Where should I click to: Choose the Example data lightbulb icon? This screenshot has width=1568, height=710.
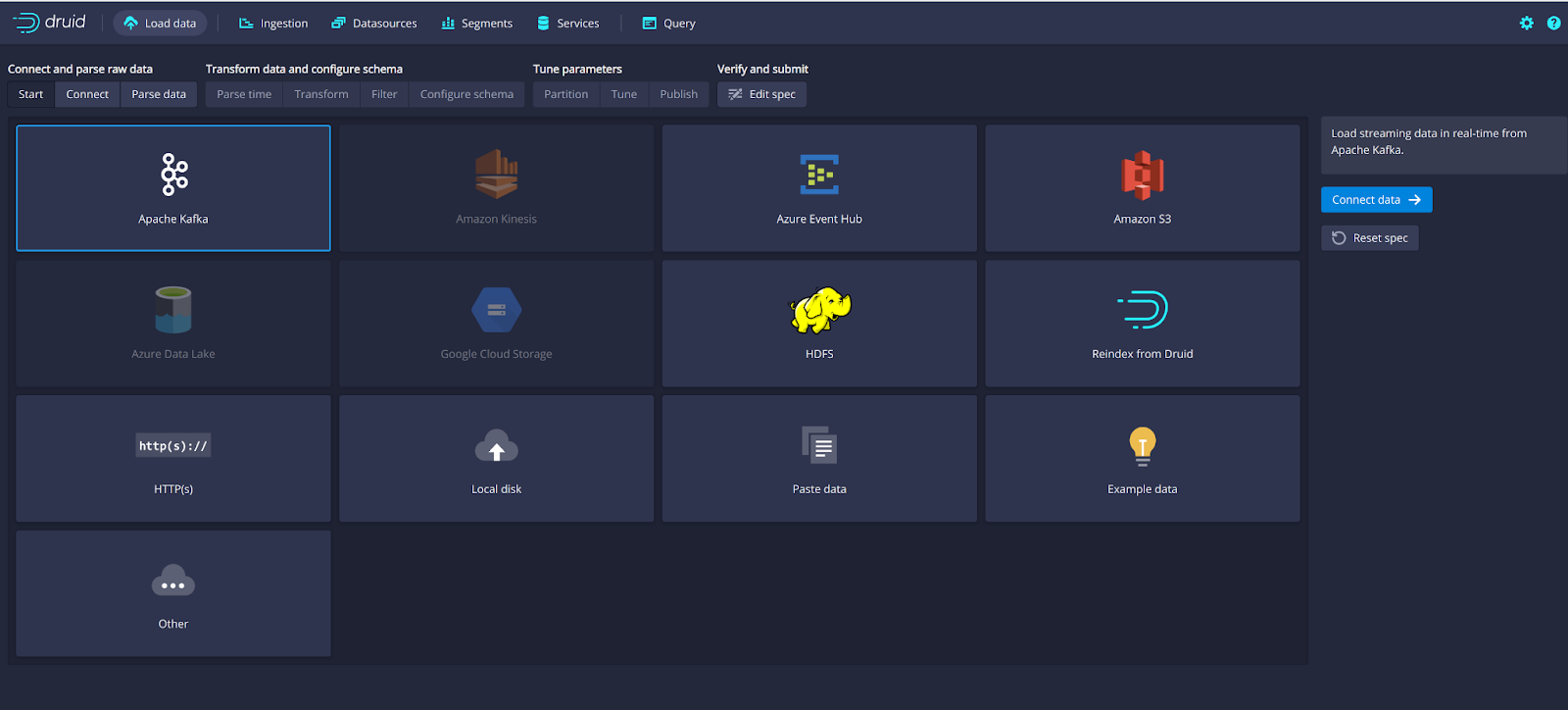(1142, 445)
